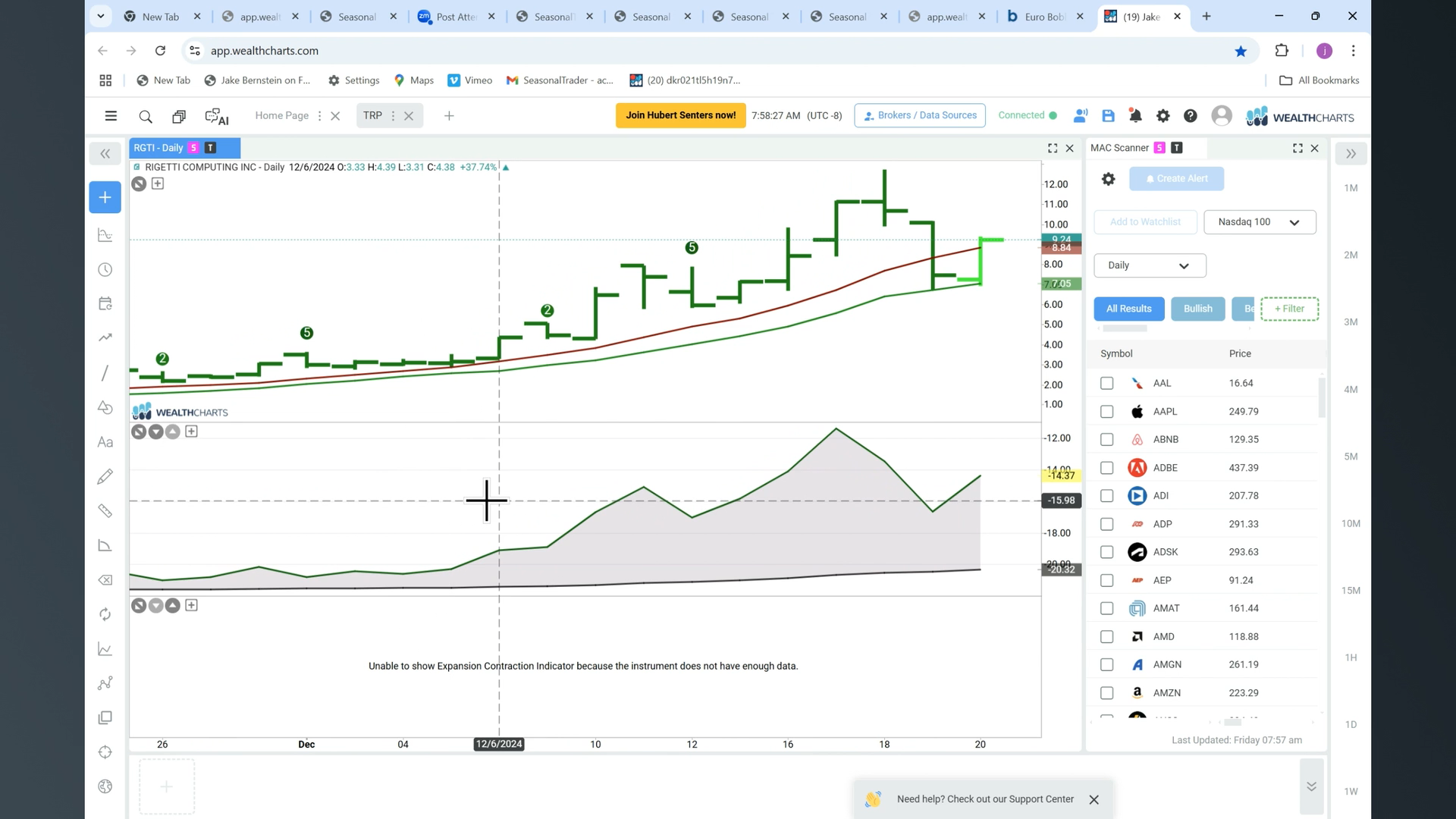This screenshot has width=1456, height=819.
Task: Click the scanner list vertical scrollbar
Action: pos(1322,397)
